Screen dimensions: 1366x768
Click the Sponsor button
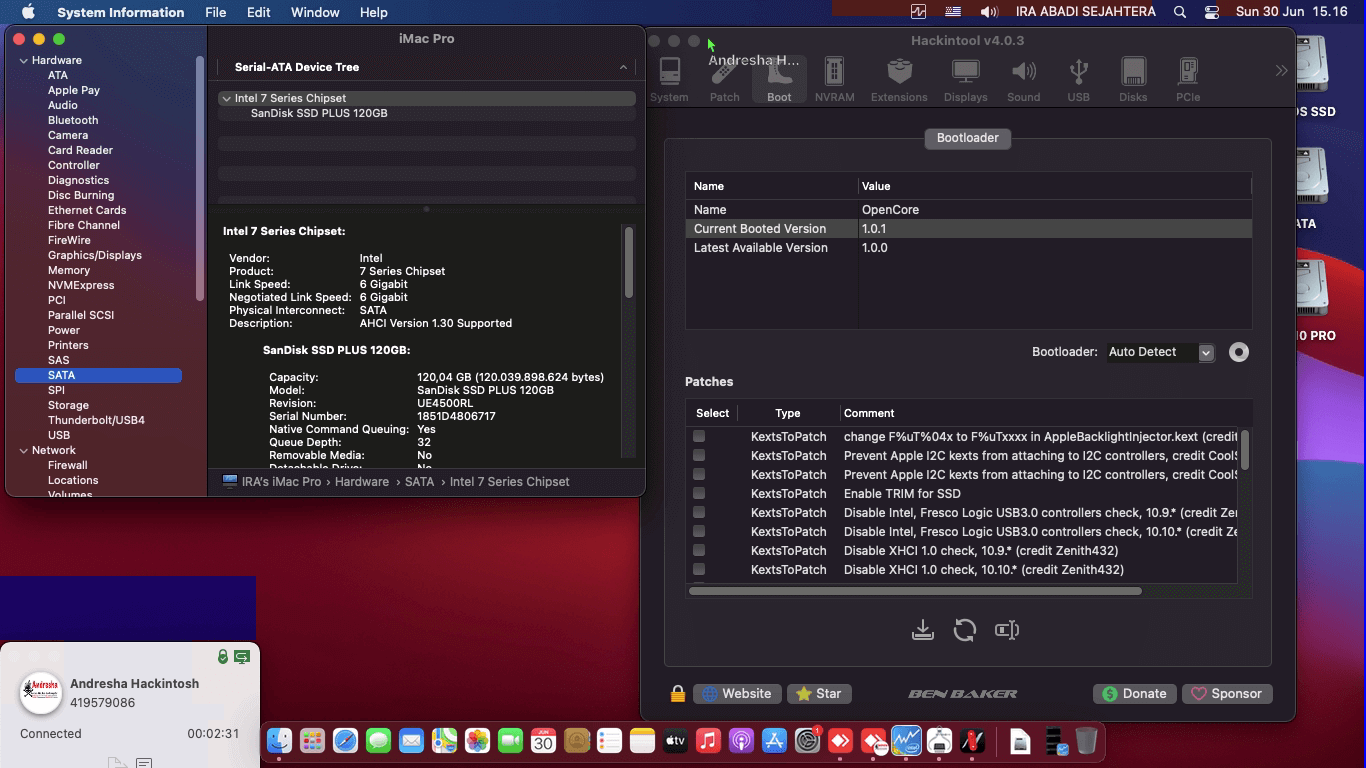[1226, 693]
